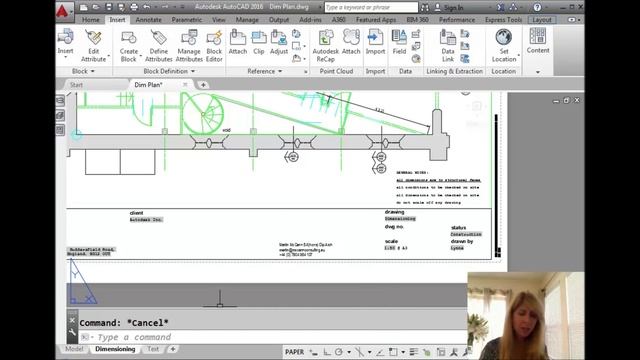The image size is (640, 360).
Task: Toggle ortho mode in status bar
Action: [x=327, y=352]
